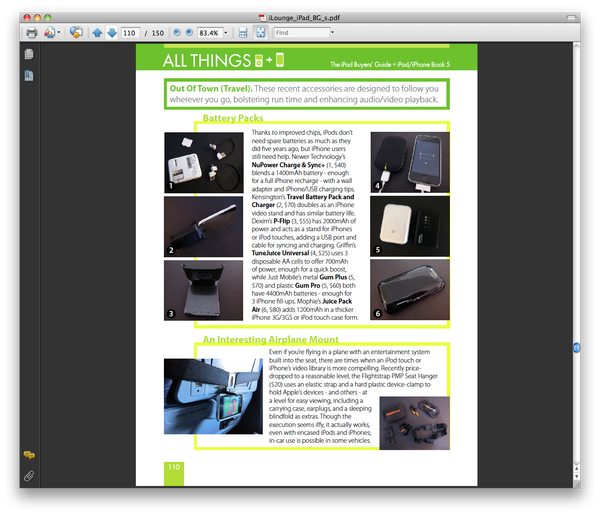Click the window toolbar toggle pill button

571,17
